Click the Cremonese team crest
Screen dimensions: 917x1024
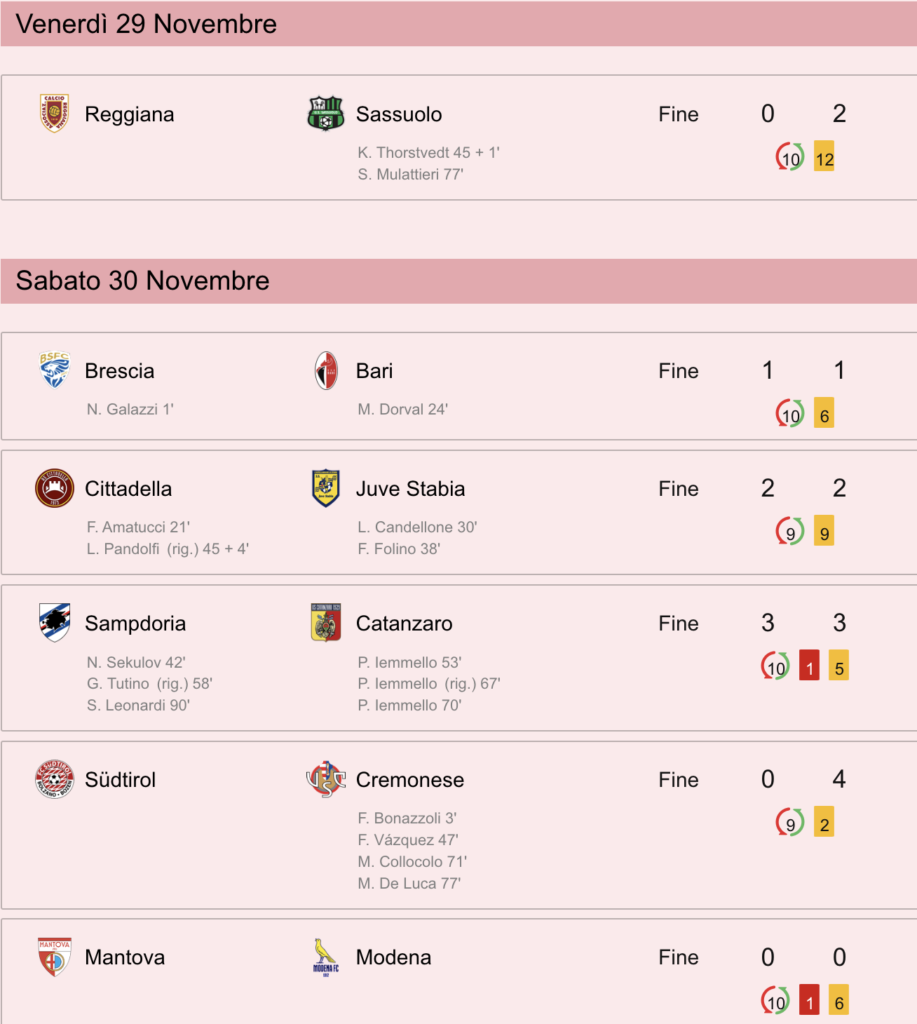[325, 779]
